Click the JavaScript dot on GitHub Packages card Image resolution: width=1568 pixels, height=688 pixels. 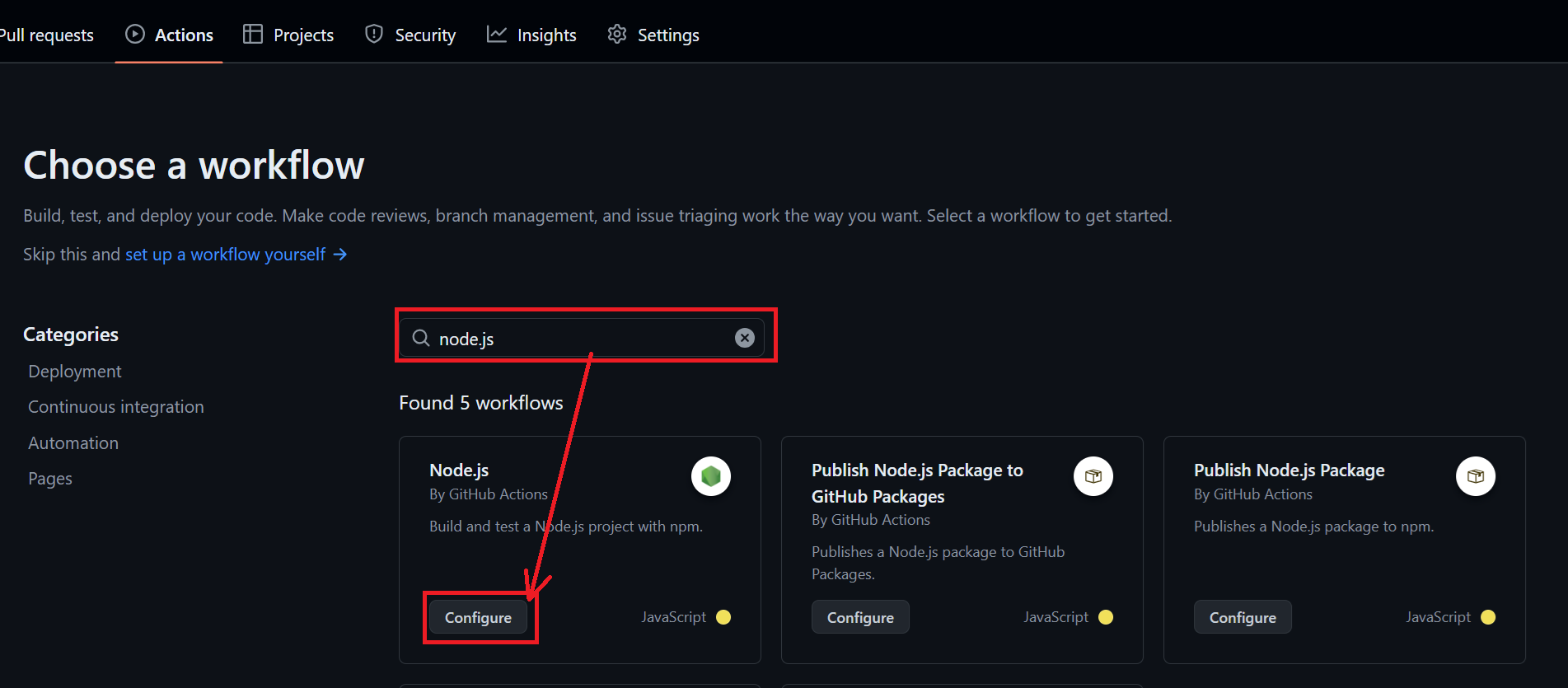coord(1106,617)
